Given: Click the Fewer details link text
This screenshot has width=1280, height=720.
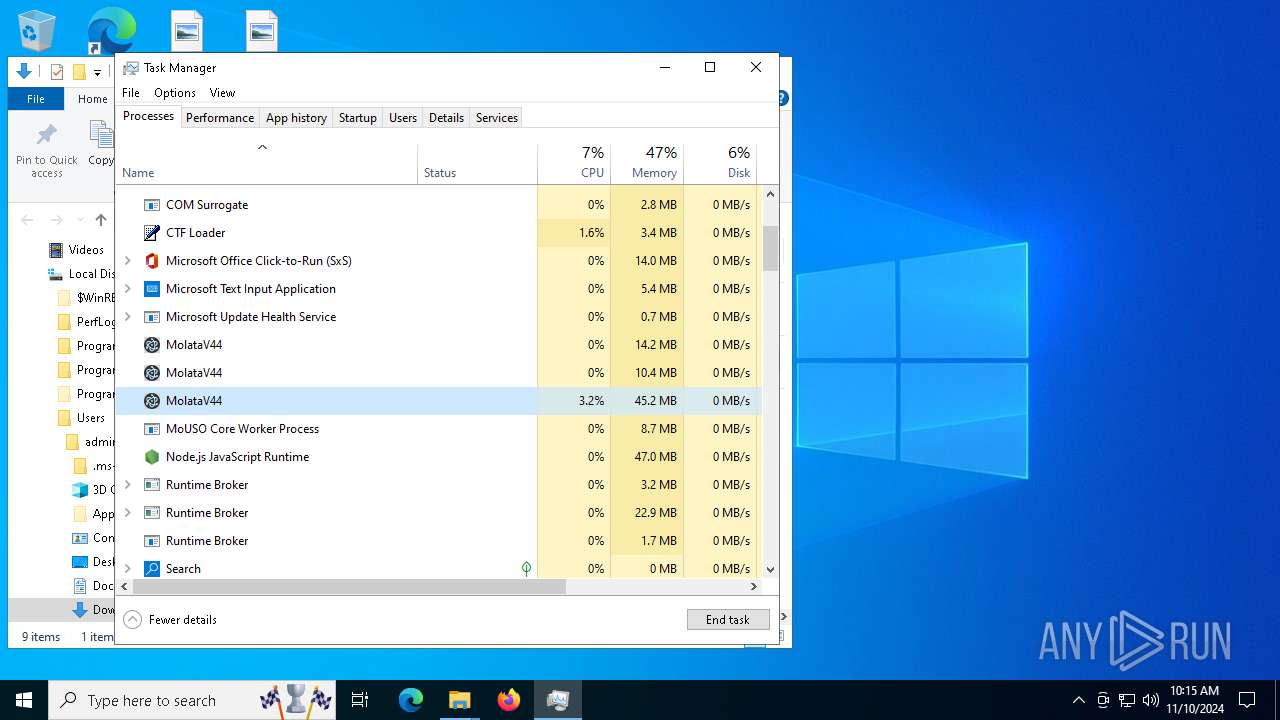Looking at the screenshot, I should [183, 620].
